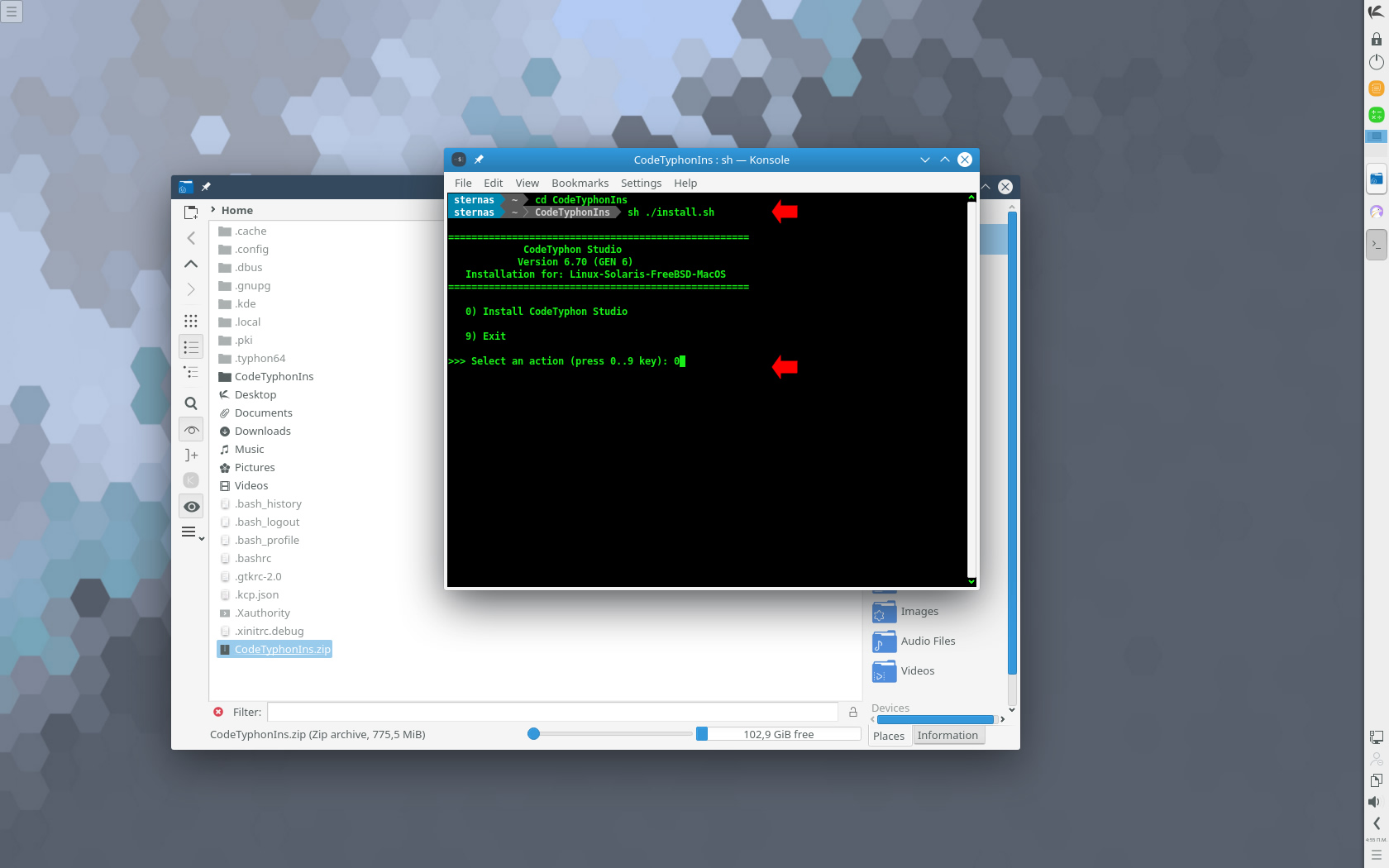Switch to the Information panel tab

(x=947, y=736)
